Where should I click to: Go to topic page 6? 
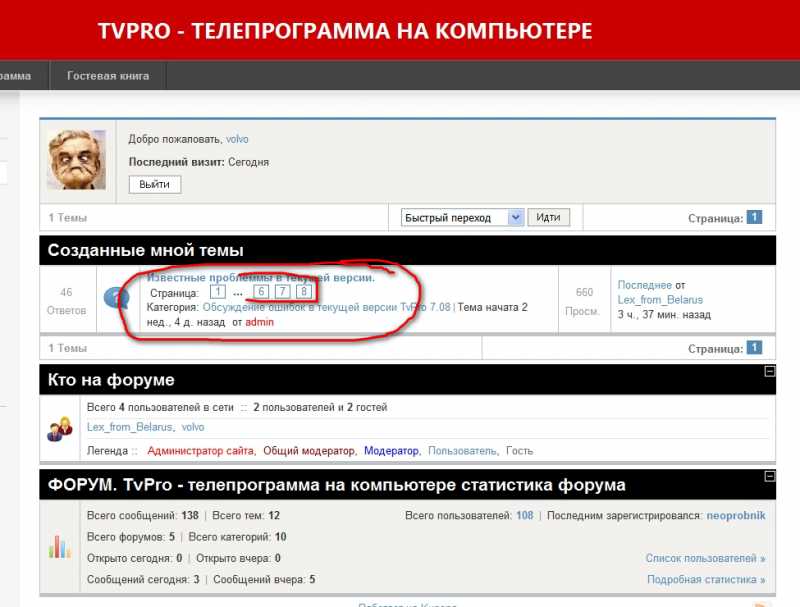tap(261, 292)
